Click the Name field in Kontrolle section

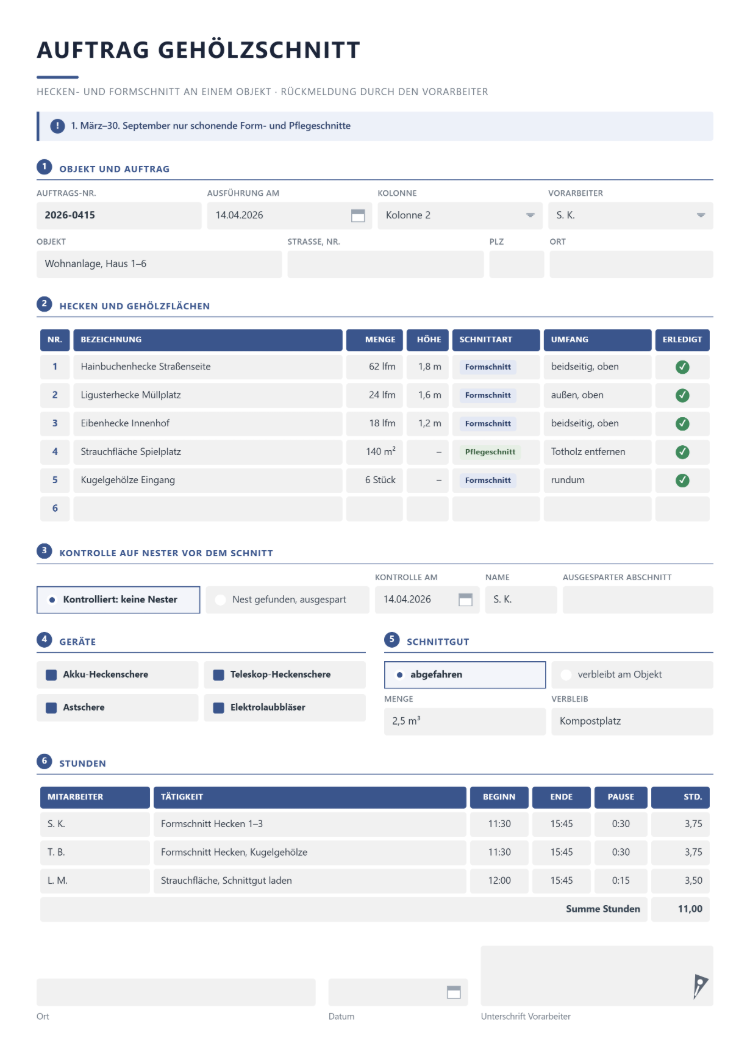tap(521, 600)
